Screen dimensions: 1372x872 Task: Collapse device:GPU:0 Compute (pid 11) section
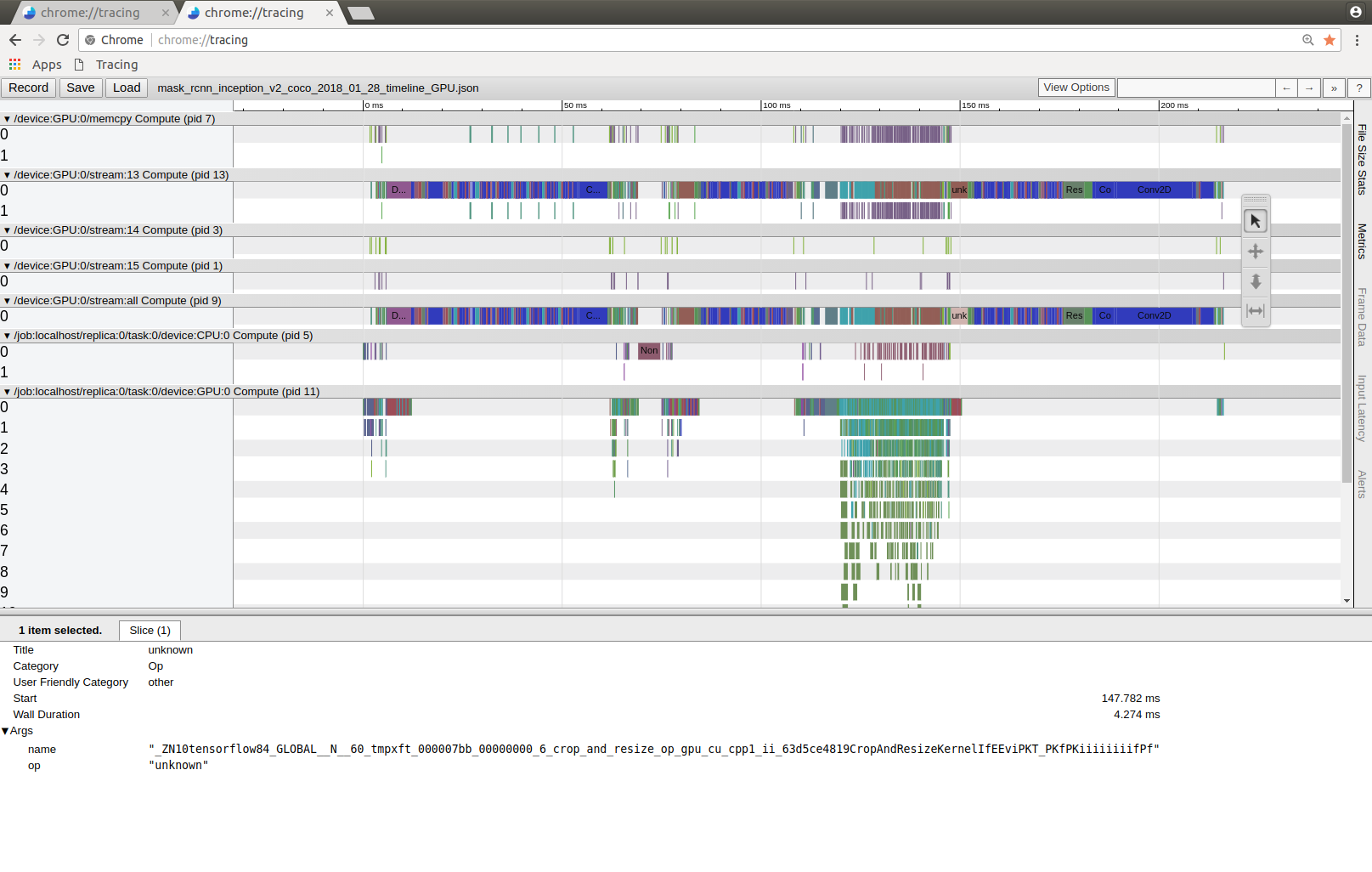coord(7,392)
